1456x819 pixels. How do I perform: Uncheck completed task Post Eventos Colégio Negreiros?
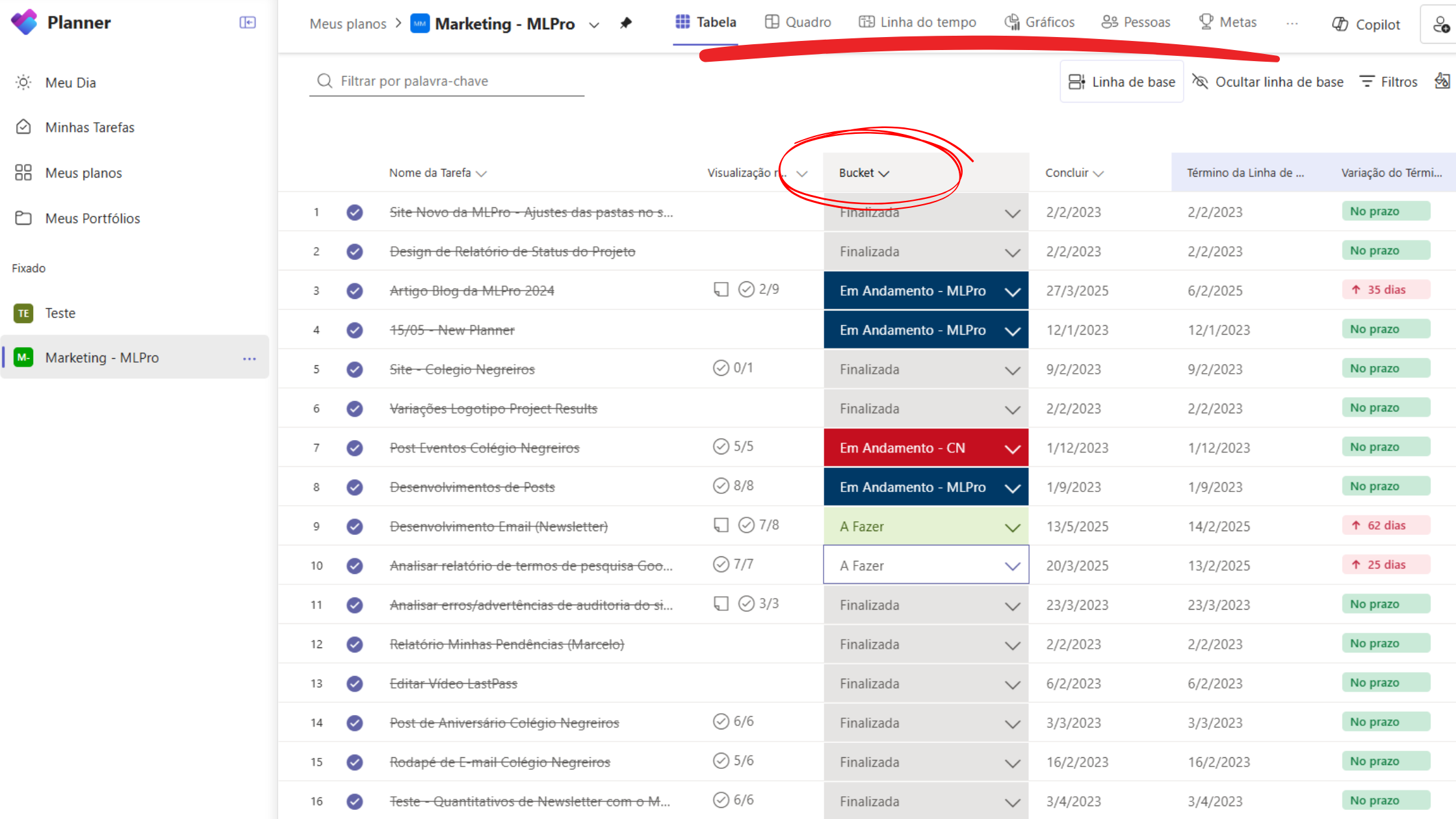tap(354, 448)
